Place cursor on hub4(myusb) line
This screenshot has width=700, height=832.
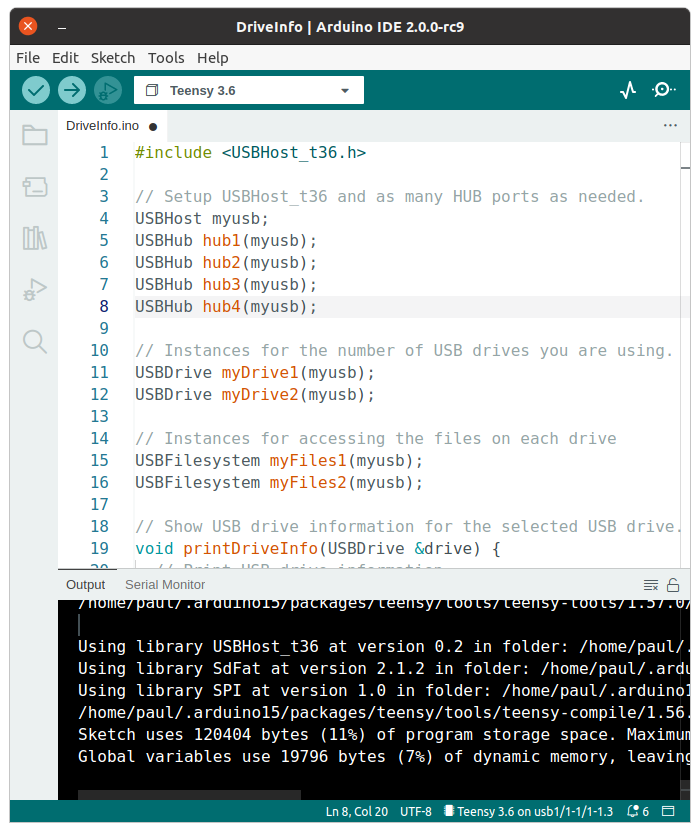point(226,307)
